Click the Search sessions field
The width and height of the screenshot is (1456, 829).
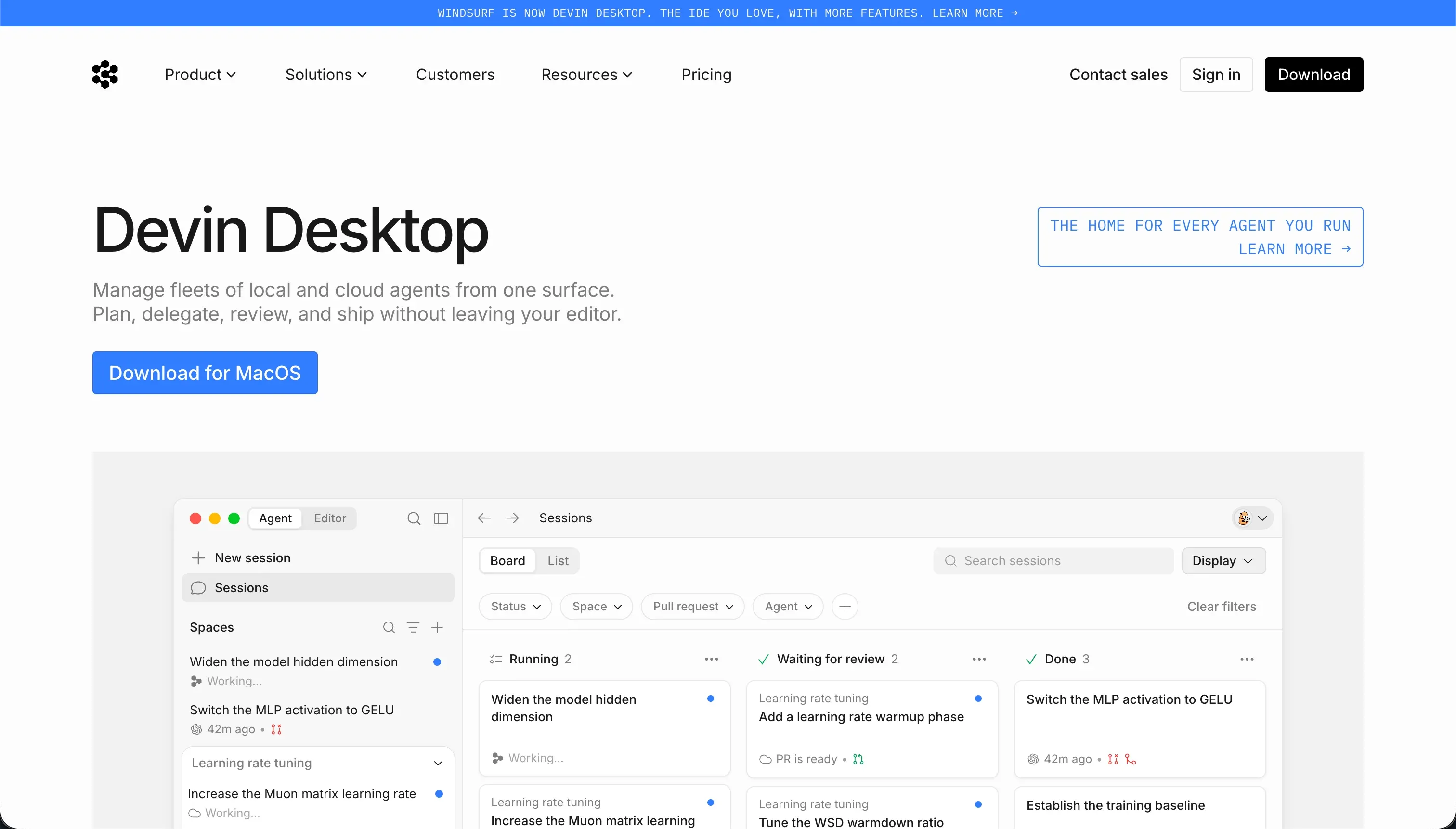[1053, 561]
